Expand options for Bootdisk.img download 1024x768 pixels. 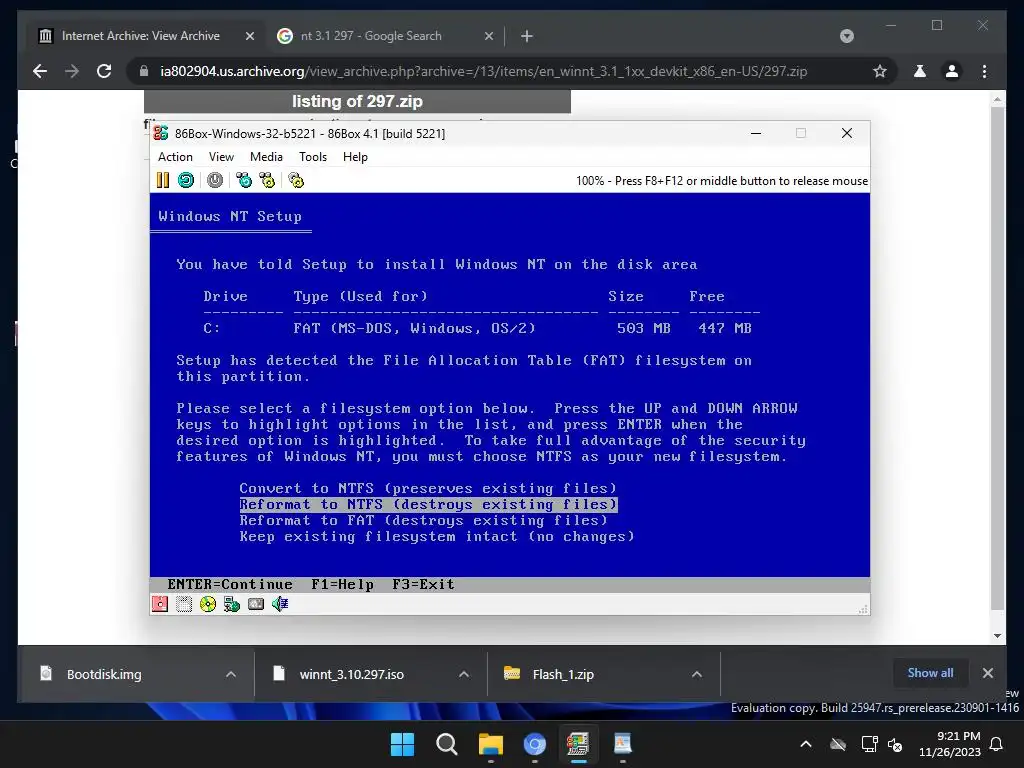pyautogui.click(x=231, y=675)
